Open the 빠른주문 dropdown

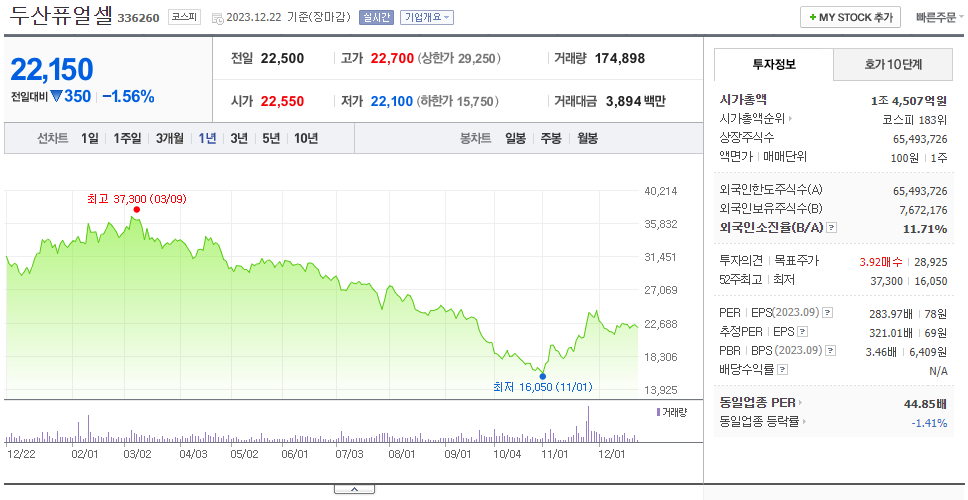[x=940, y=17]
